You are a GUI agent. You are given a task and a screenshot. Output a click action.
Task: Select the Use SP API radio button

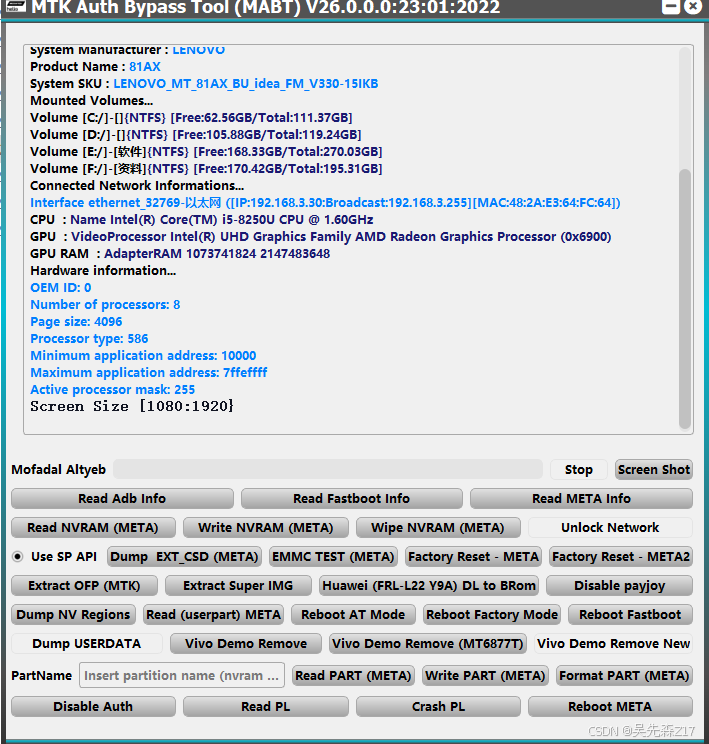18,556
